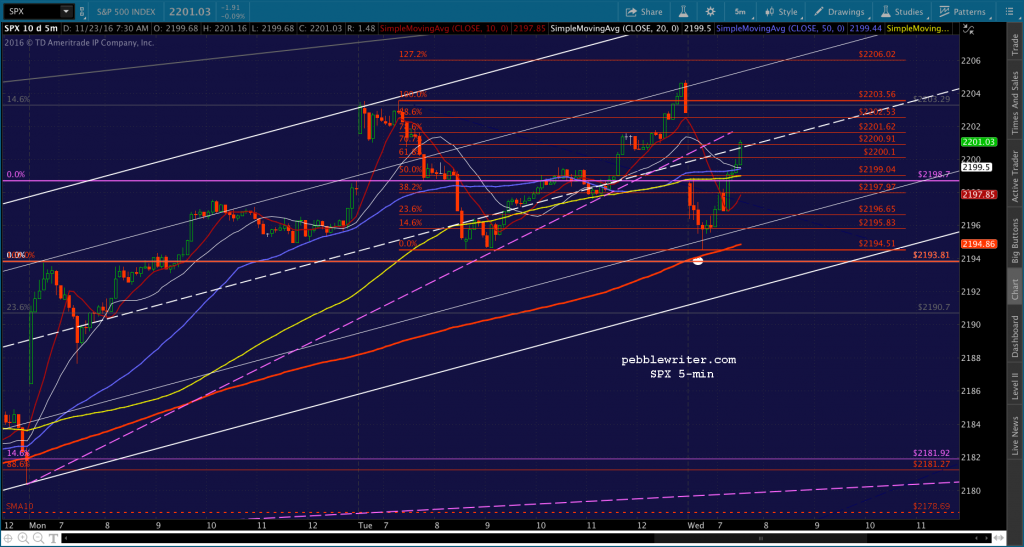This screenshot has width=1024, height=547.
Task: Click the $2196.65 Fibonacci price label
Action: tap(876, 209)
